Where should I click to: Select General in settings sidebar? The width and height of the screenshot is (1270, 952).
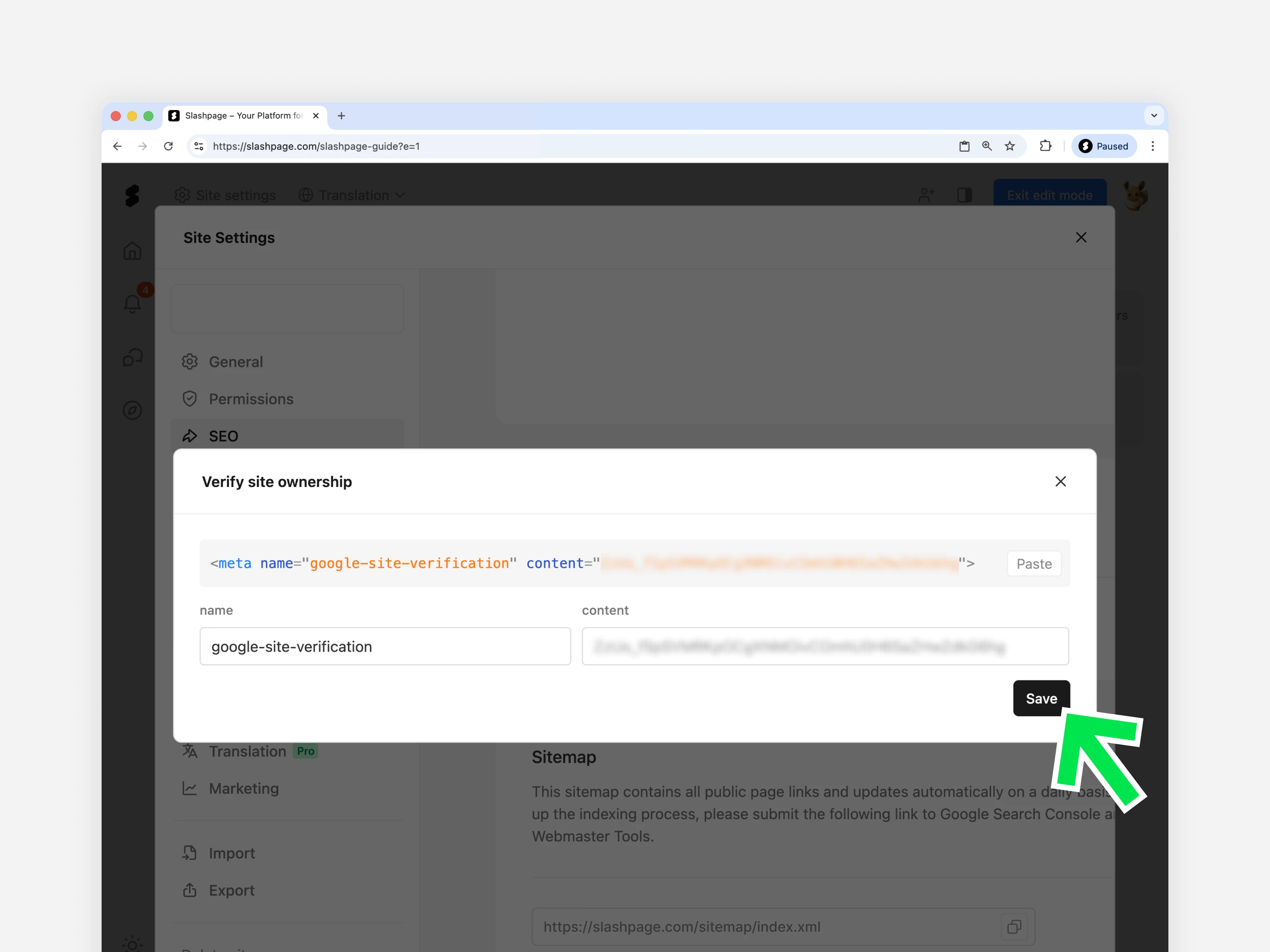[x=235, y=361]
